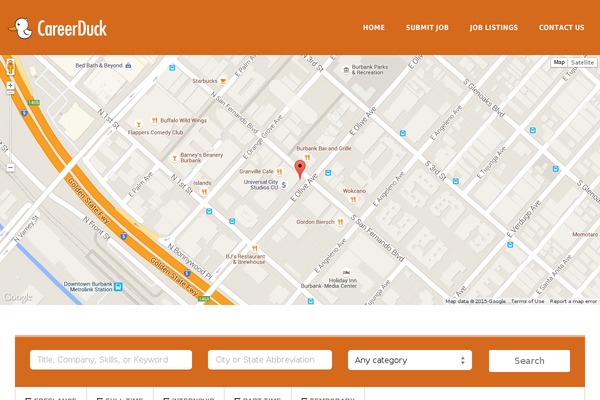Click Report a map error link
The height and width of the screenshot is (400, 600).
point(573,301)
